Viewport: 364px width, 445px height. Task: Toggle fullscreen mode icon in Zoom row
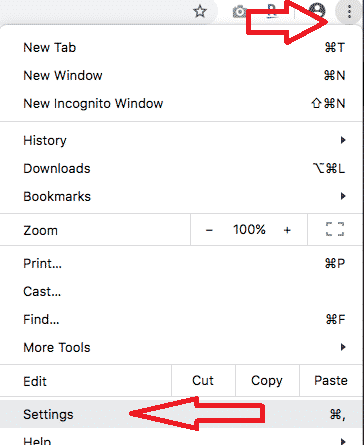335,229
